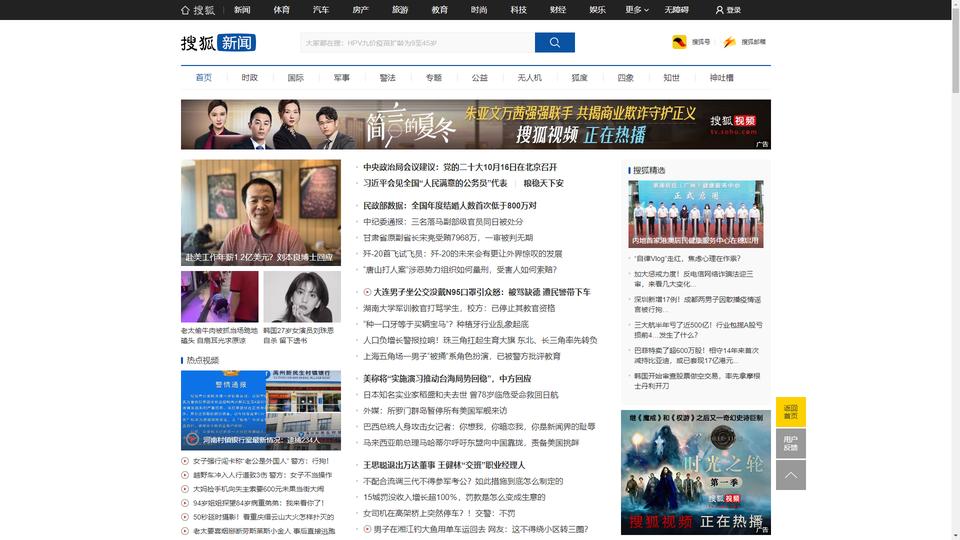Click the 时光之轮 ad poster

pyautogui.click(x=696, y=472)
